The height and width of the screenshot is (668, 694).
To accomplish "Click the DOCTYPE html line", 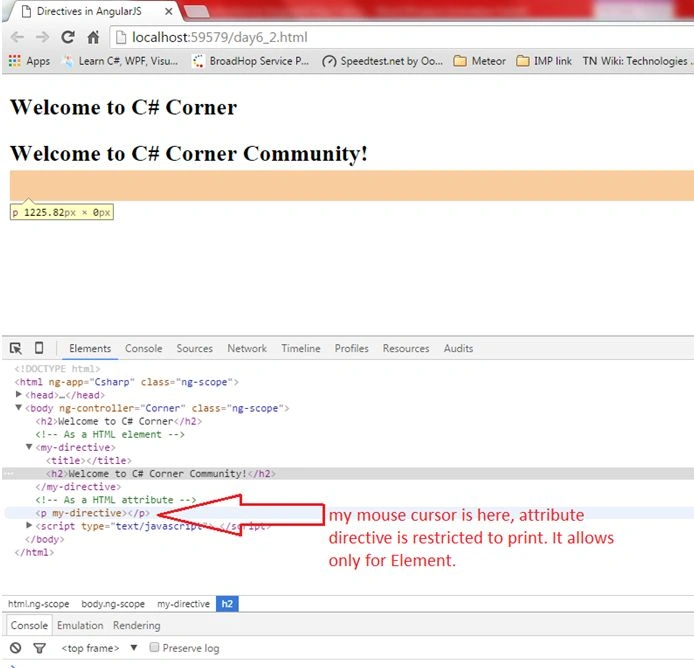I will pyautogui.click(x=57, y=369).
